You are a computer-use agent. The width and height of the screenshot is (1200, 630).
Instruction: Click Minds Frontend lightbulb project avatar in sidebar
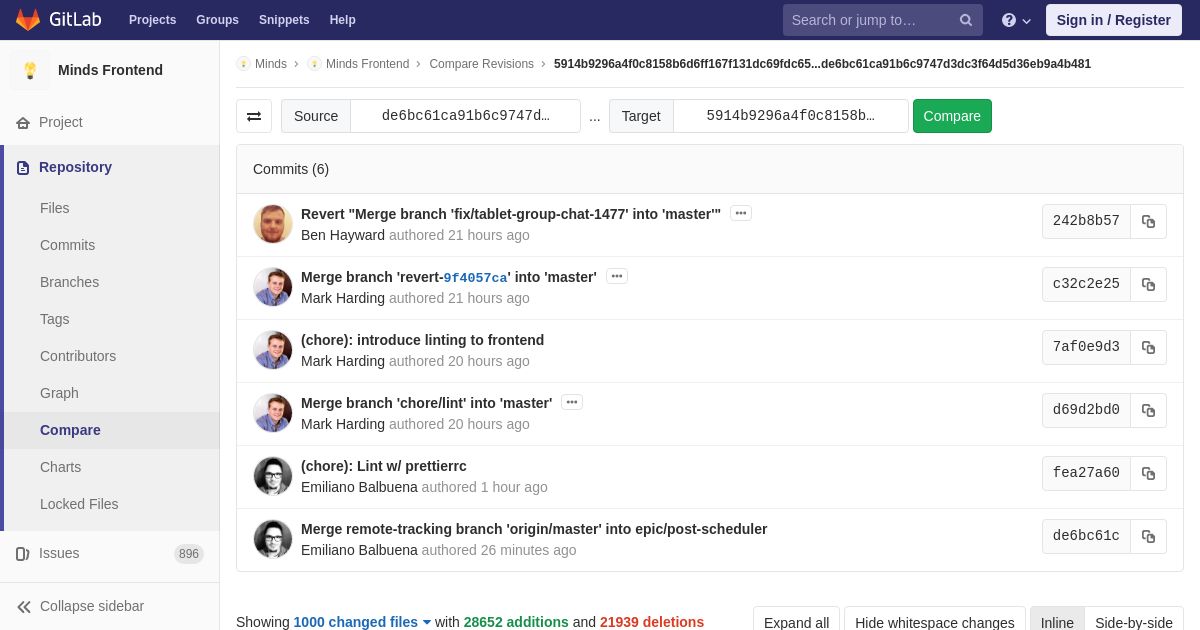pyautogui.click(x=30, y=70)
